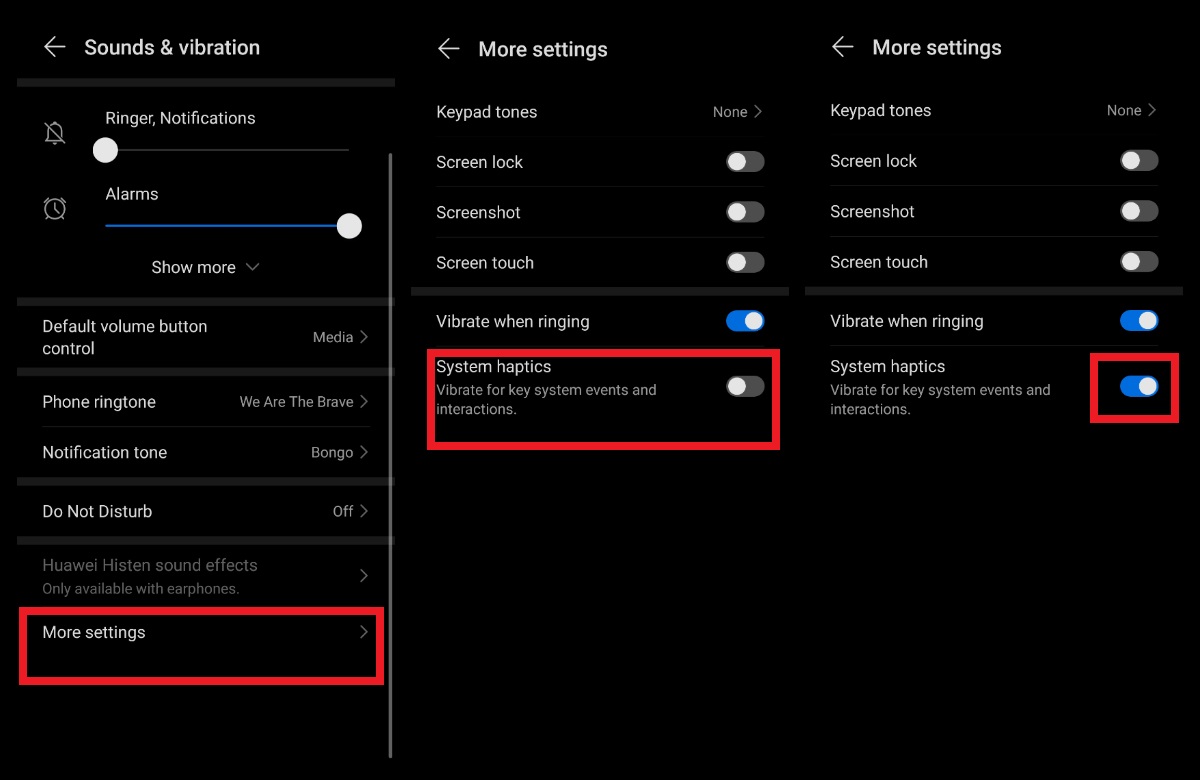Tap the muted bell ringer icon
1200x780 pixels.
pyautogui.click(x=55, y=133)
